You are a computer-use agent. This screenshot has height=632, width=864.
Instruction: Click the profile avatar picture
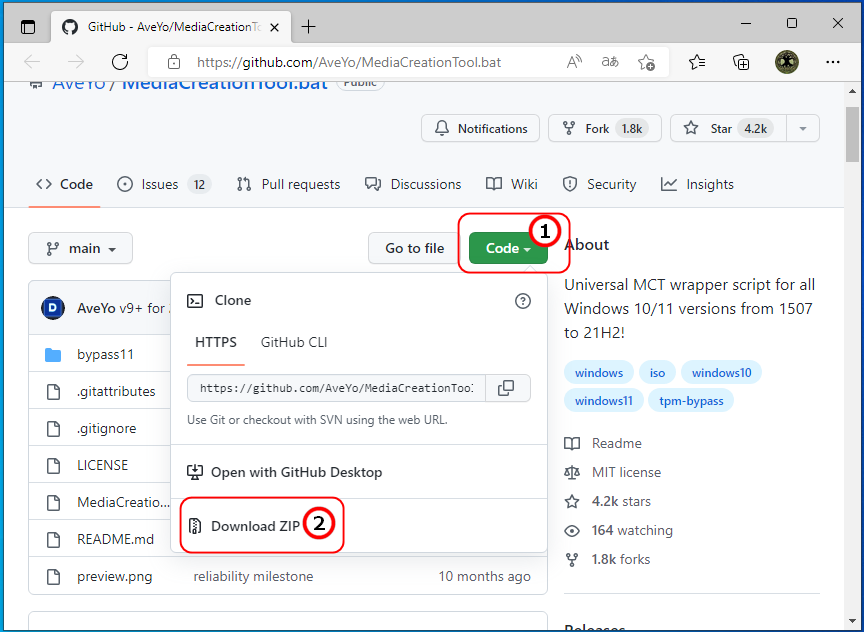click(x=787, y=62)
